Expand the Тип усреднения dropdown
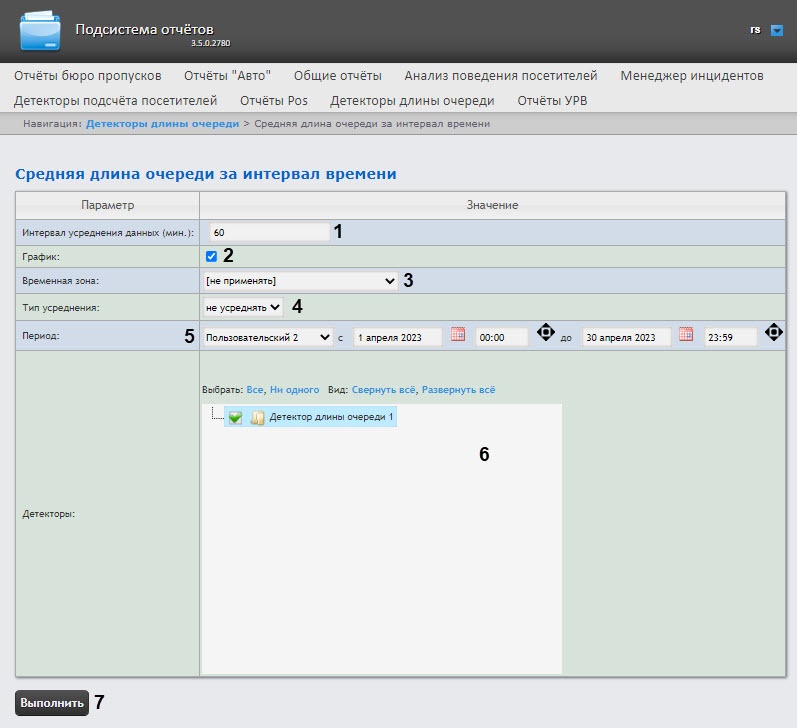The image size is (797, 728). [243, 307]
